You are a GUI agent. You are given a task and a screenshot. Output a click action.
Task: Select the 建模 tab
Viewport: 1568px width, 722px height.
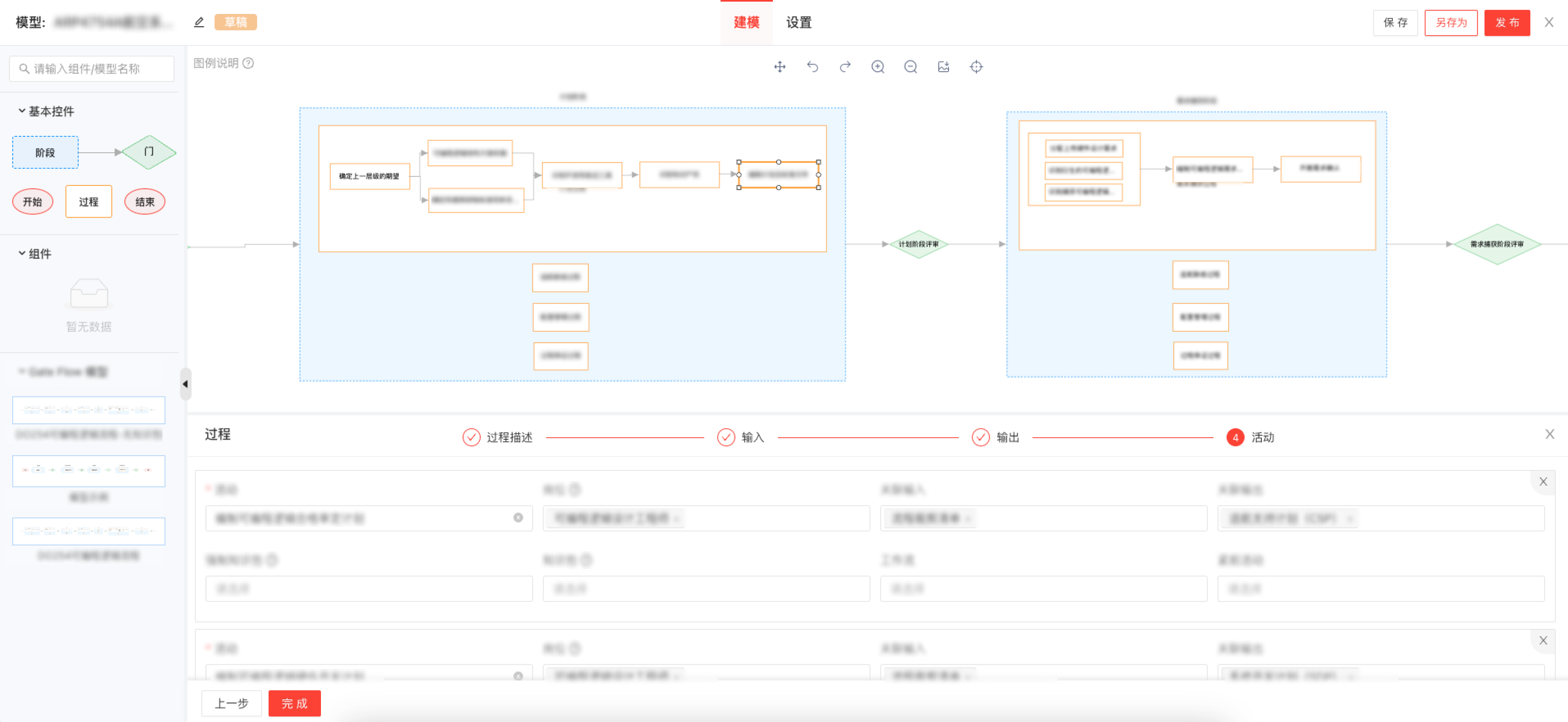(746, 22)
